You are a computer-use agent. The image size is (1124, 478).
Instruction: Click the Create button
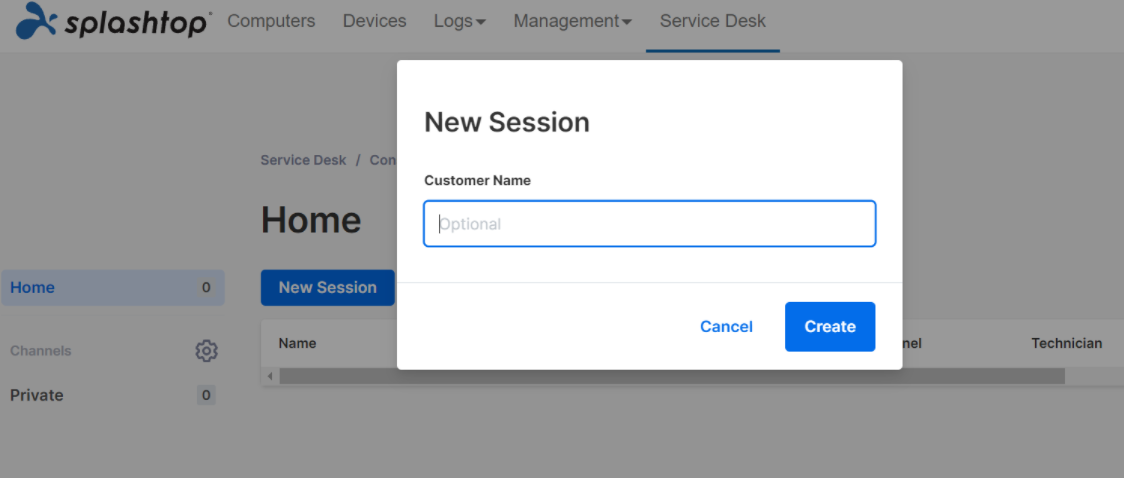tap(829, 327)
